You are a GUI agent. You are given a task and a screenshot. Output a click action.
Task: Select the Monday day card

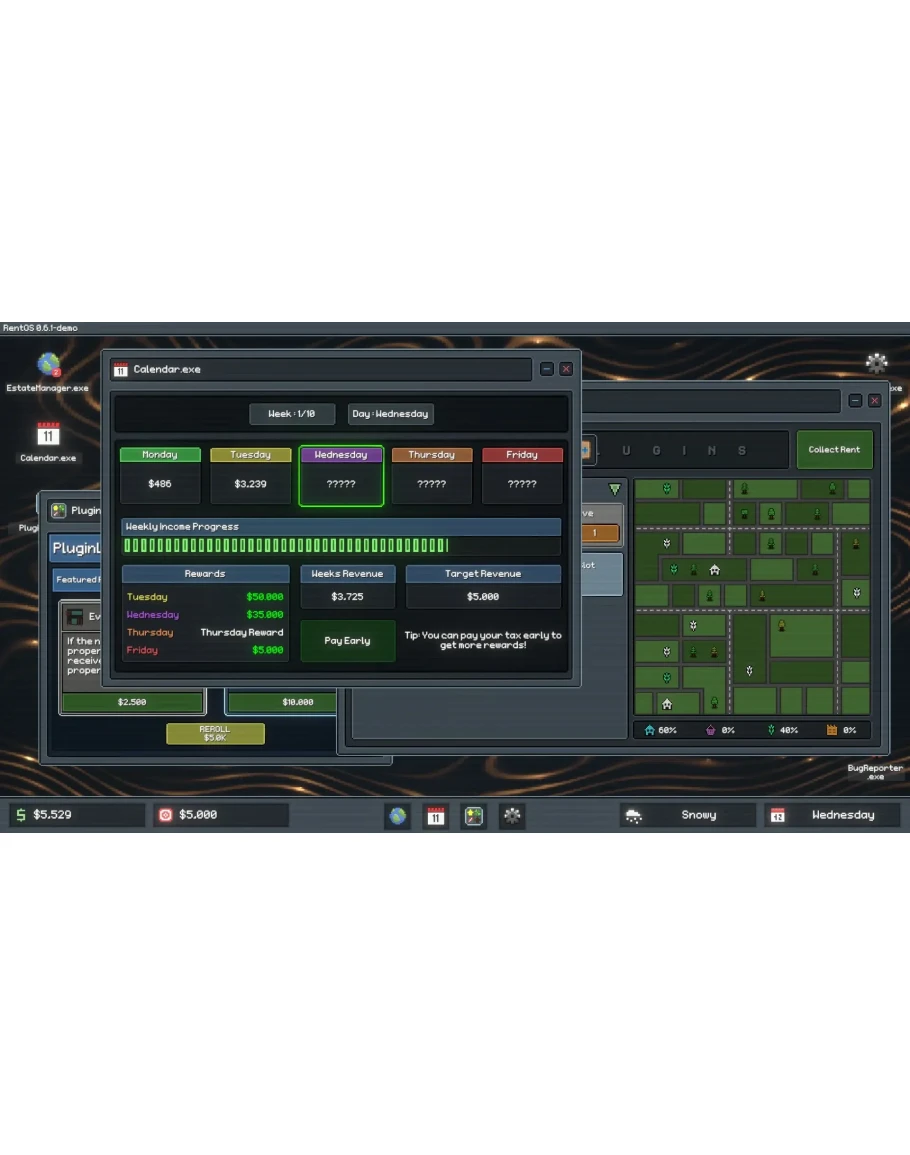tap(160, 476)
